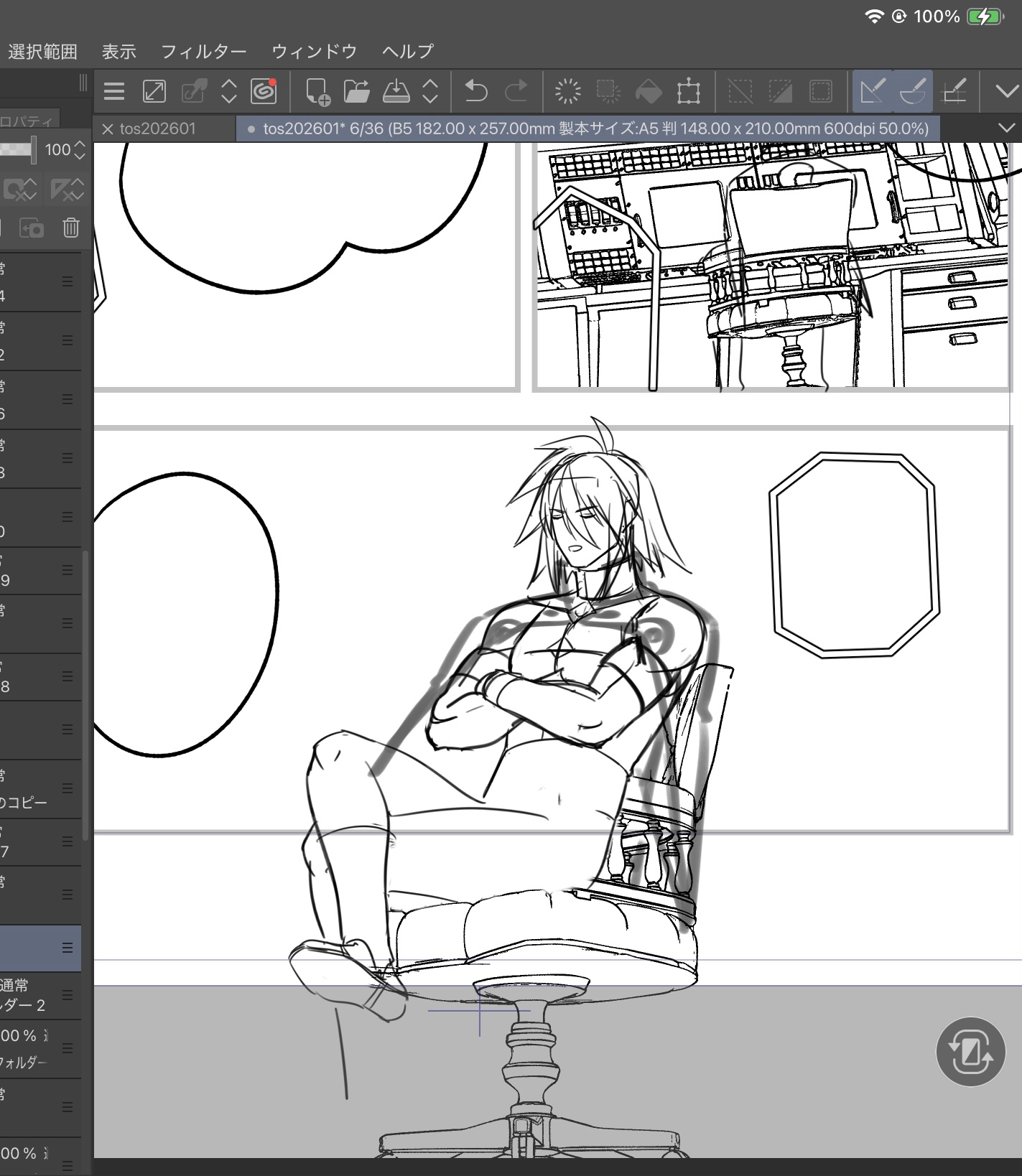Click the Open file folder icon
This screenshot has height=1176, width=1022.
356,91
